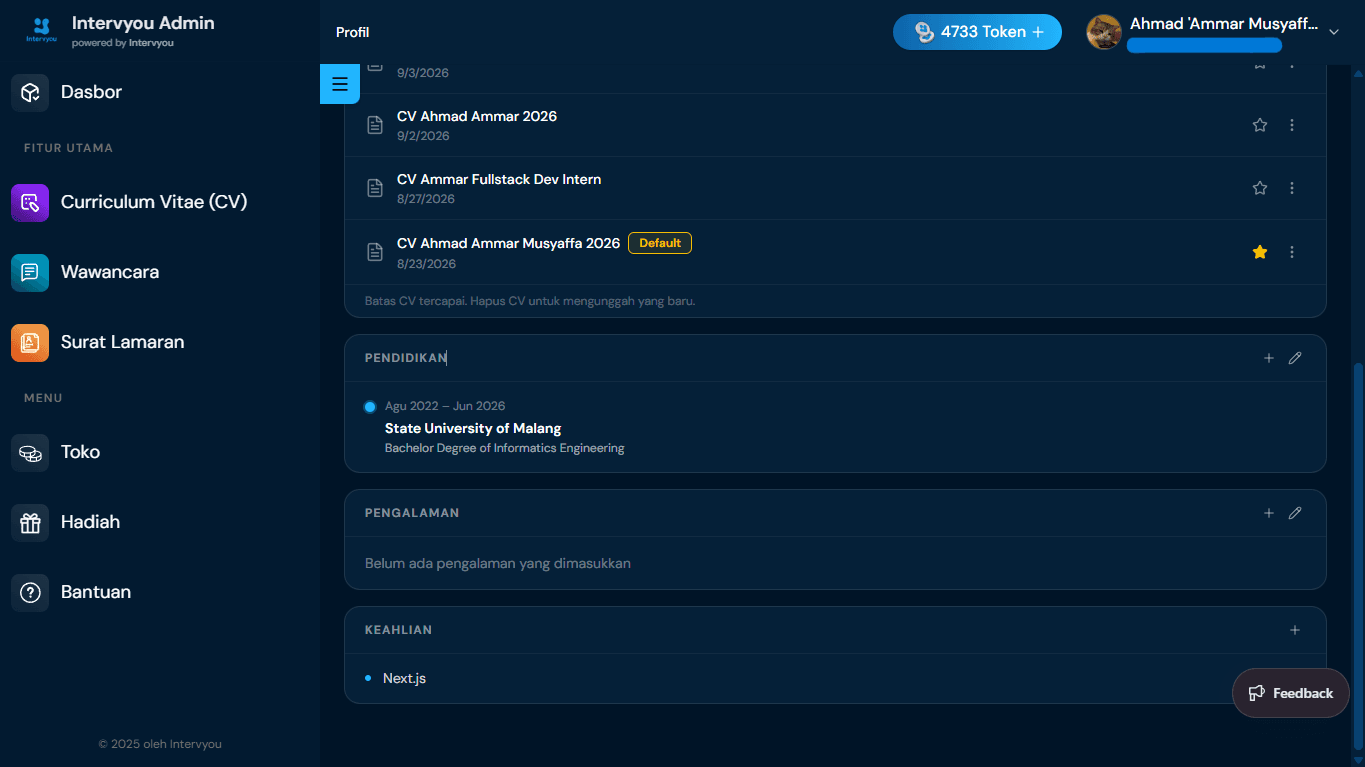Screen dimensions: 1365x767
Task: Open Dasbor from the sidebar
Action: (91, 92)
